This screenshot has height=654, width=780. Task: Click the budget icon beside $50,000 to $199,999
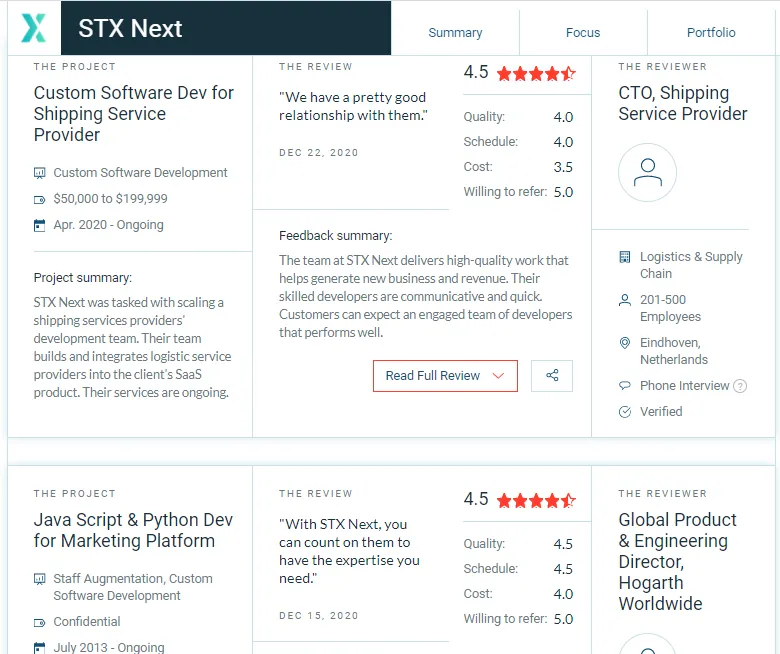(x=39, y=199)
